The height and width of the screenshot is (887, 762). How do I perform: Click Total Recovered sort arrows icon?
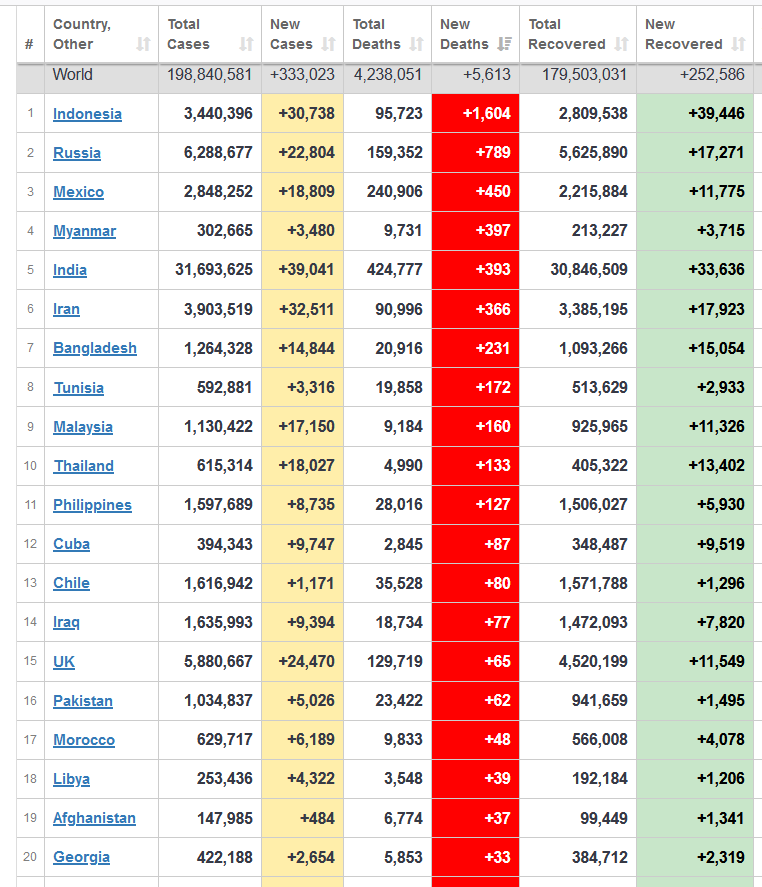point(621,44)
